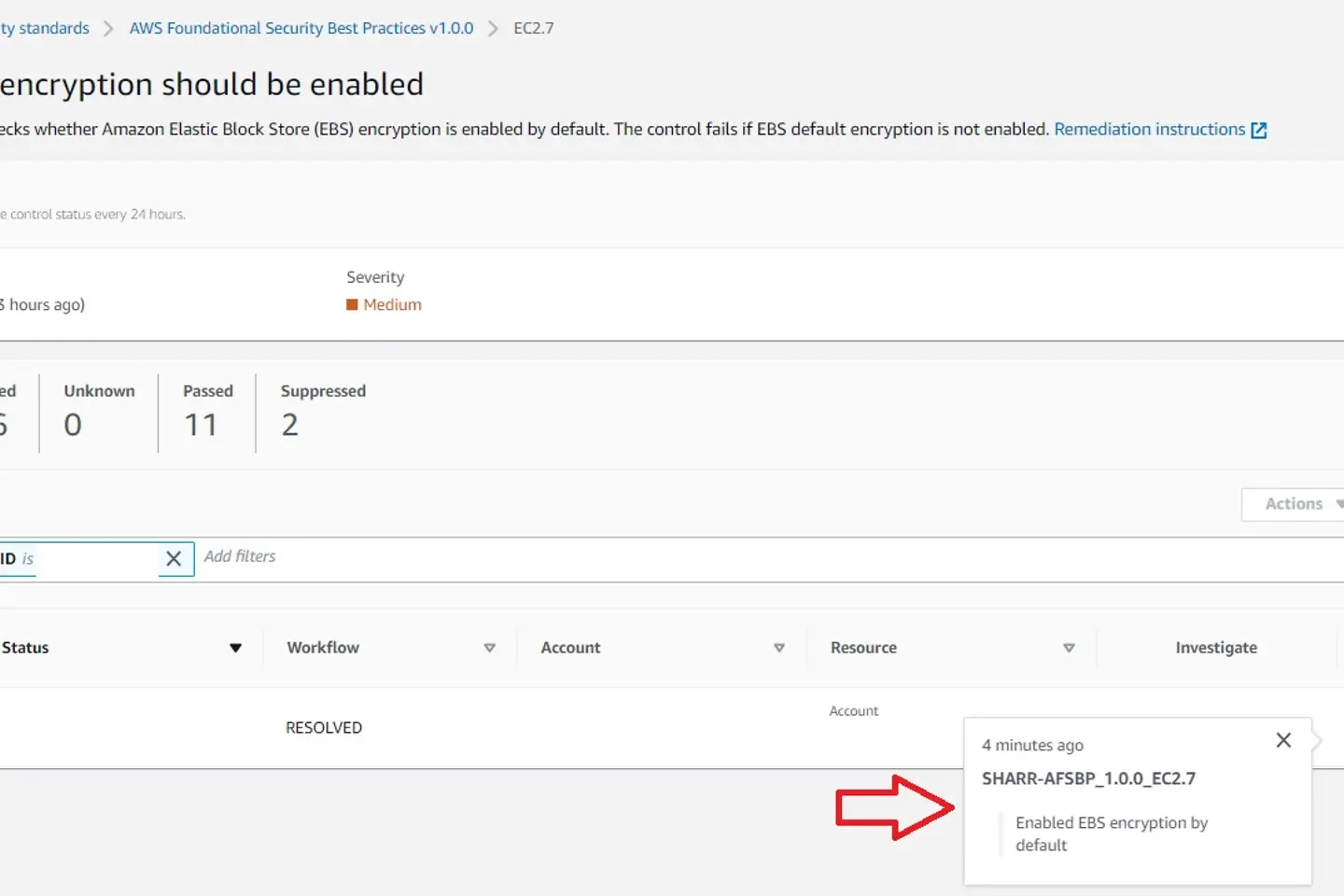Go to AWS Foundational Security Best Practices breadcrumb
The image size is (1344, 896).
click(x=301, y=28)
